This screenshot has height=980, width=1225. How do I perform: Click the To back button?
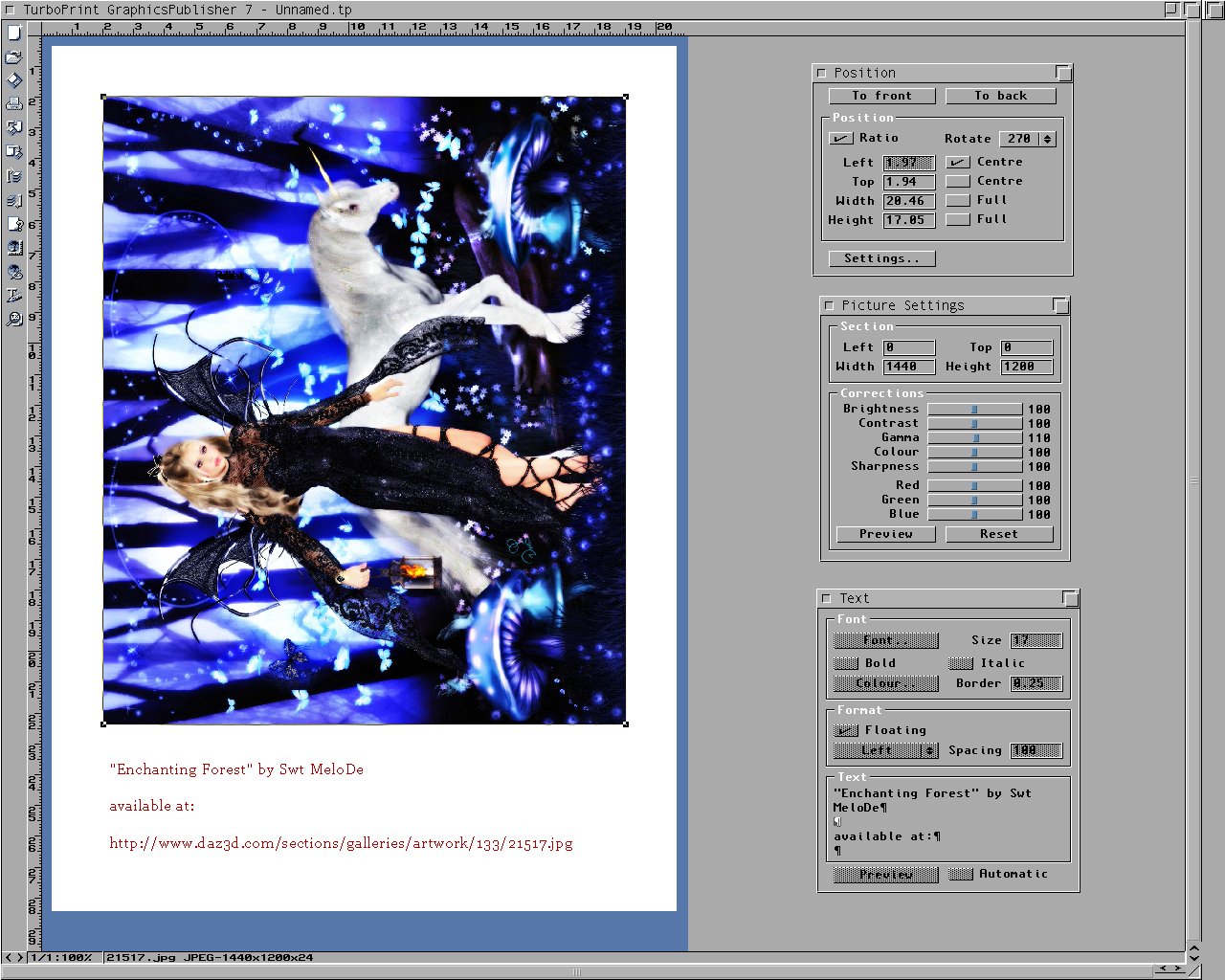click(1001, 96)
